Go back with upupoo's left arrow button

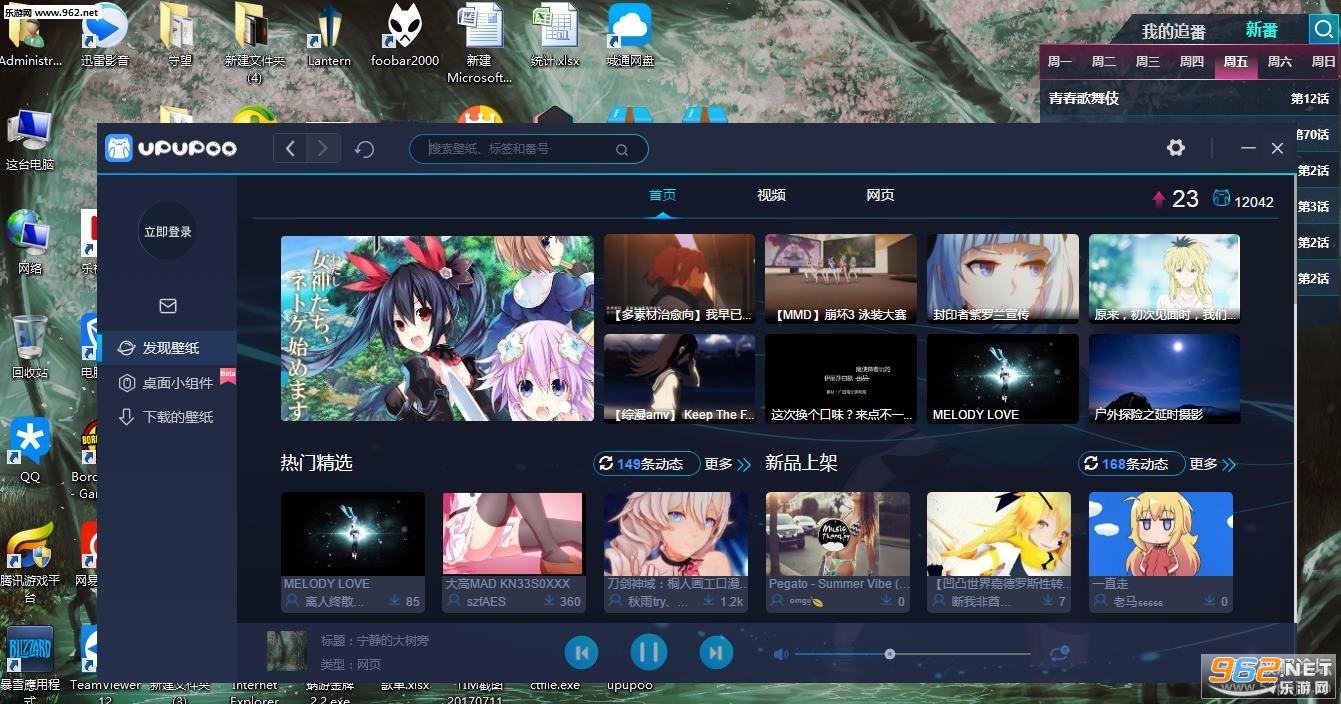click(290, 149)
